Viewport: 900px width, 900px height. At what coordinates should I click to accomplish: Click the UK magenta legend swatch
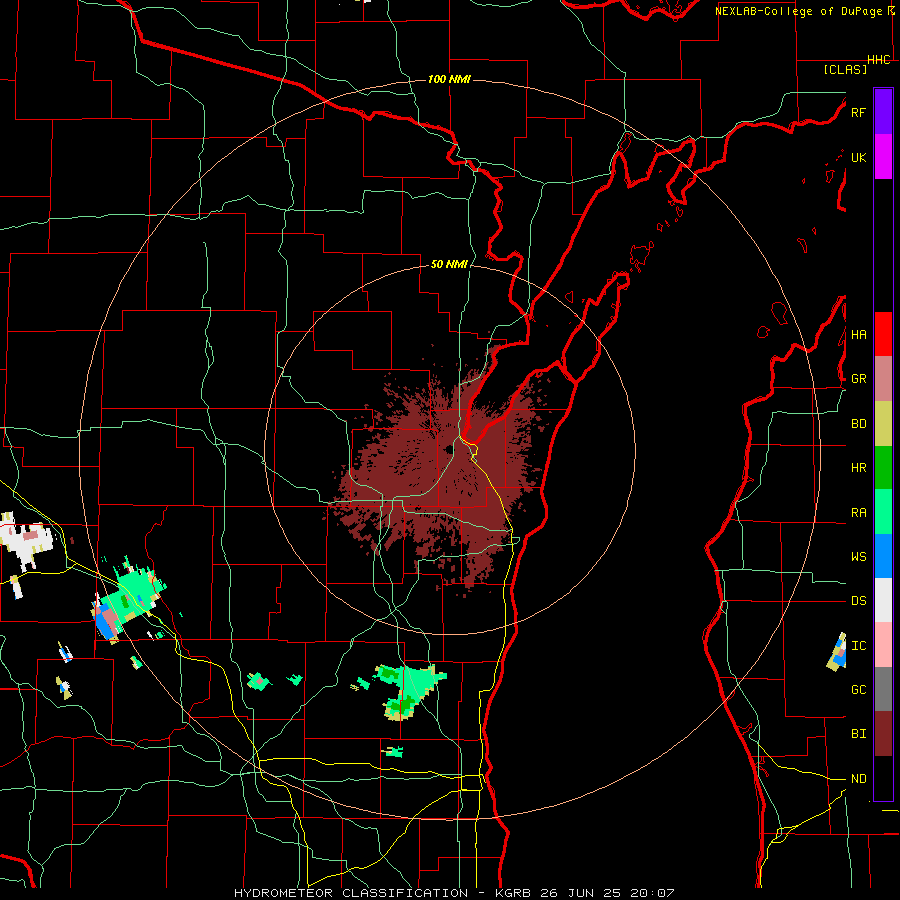tap(883, 157)
